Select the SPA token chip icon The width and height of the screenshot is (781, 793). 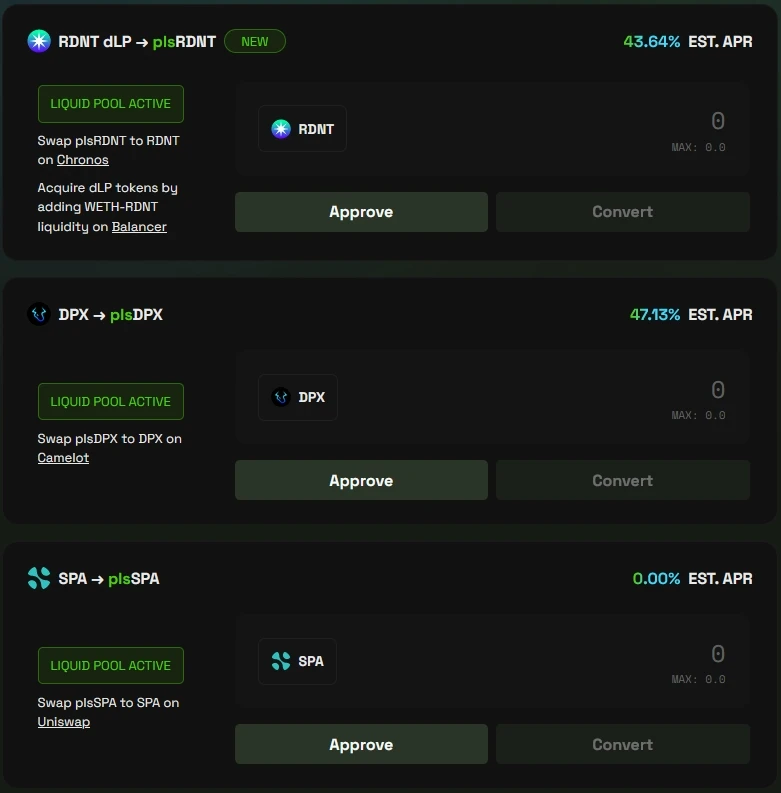point(281,661)
